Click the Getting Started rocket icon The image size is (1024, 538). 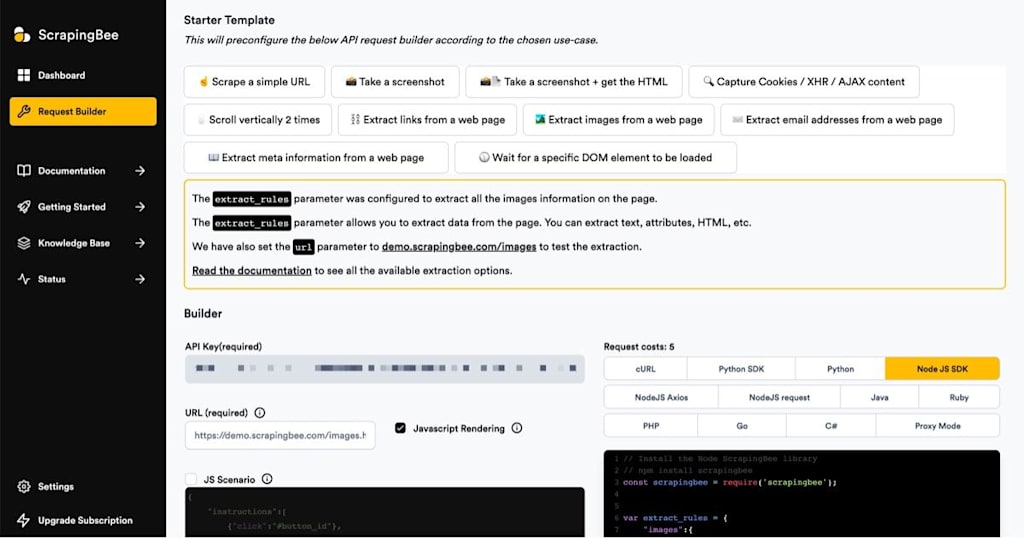point(24,207)
